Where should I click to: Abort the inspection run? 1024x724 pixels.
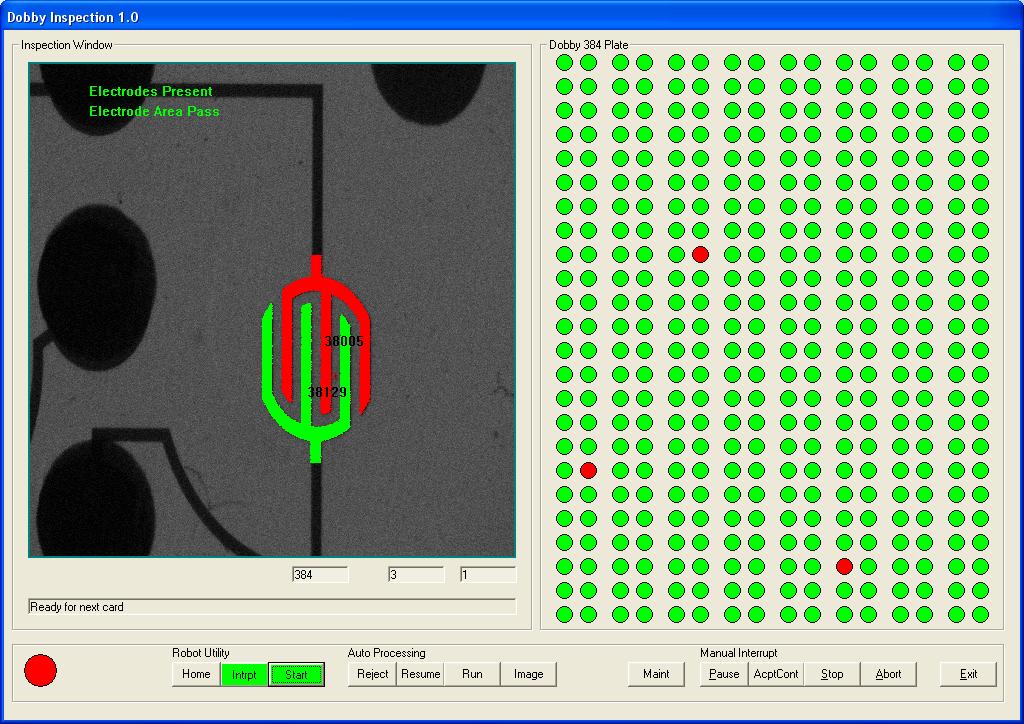pos(888,674)
